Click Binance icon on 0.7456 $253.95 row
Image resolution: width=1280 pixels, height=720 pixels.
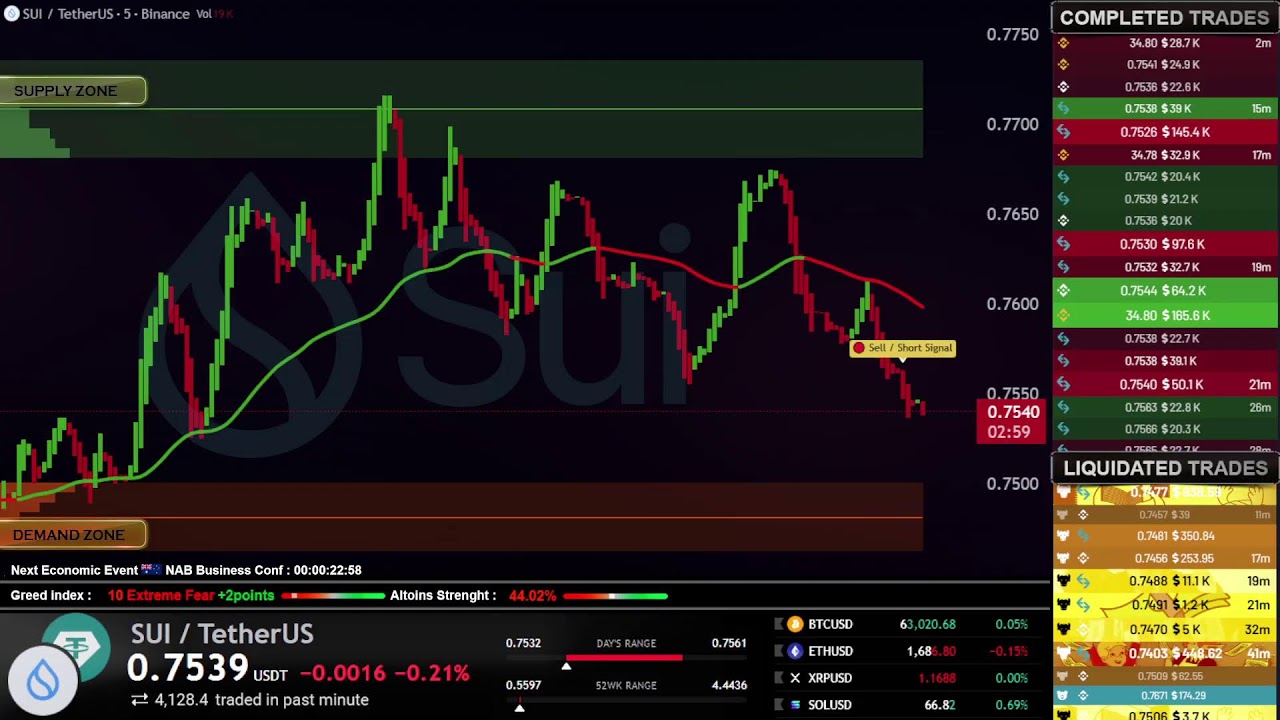1083,559
